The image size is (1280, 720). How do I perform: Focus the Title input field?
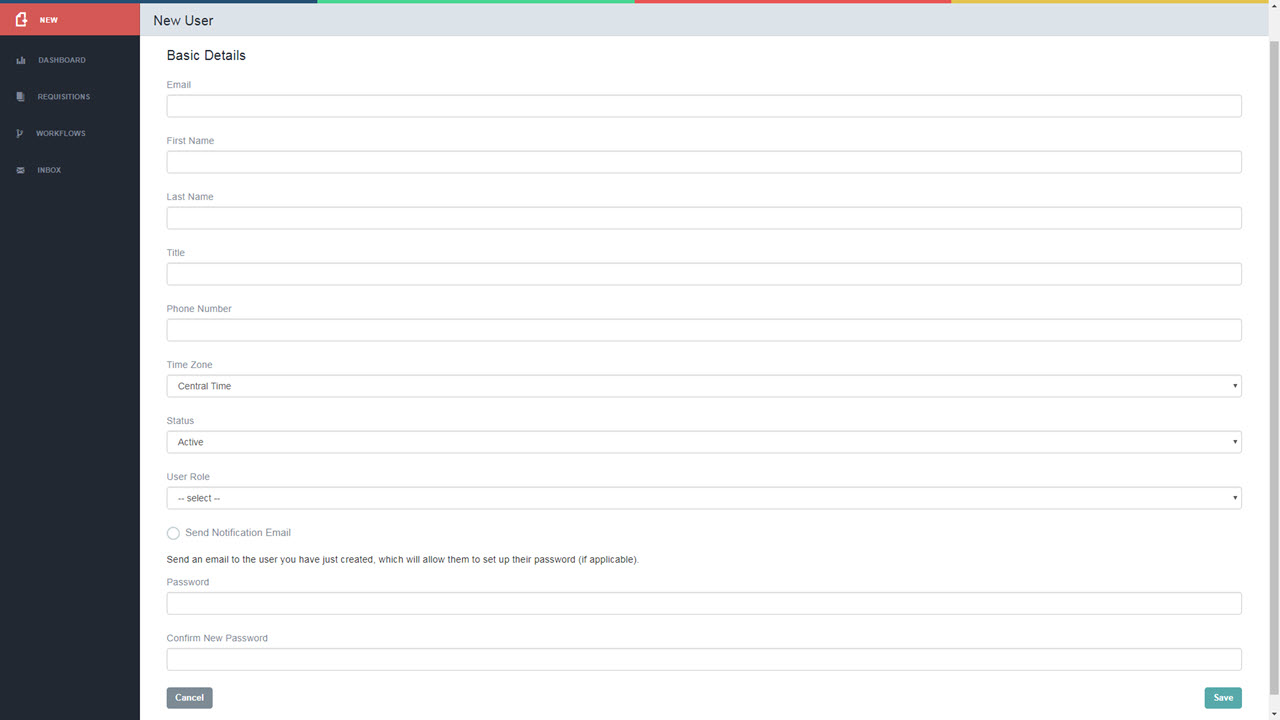point(704,274)
